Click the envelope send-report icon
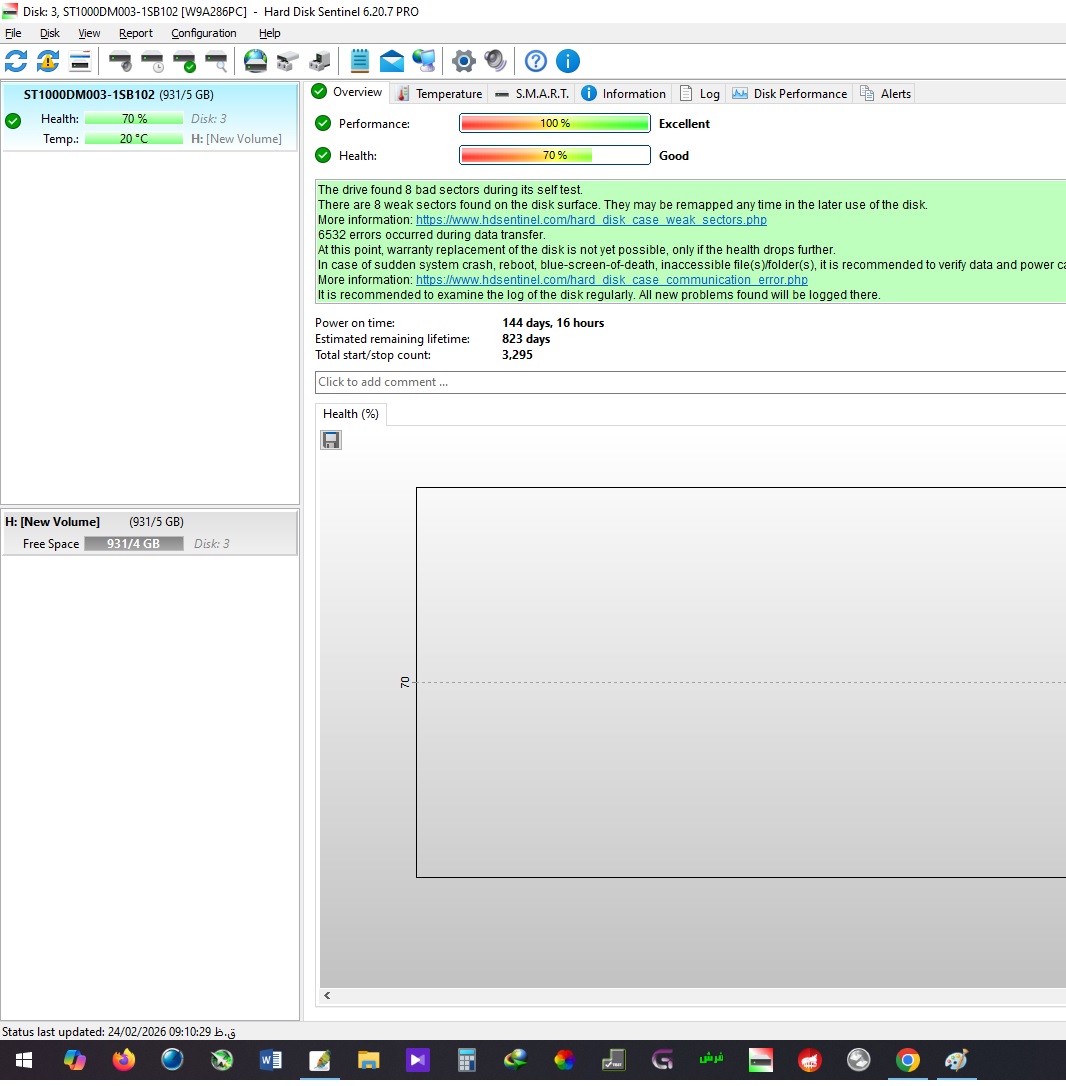 (392, 61)
